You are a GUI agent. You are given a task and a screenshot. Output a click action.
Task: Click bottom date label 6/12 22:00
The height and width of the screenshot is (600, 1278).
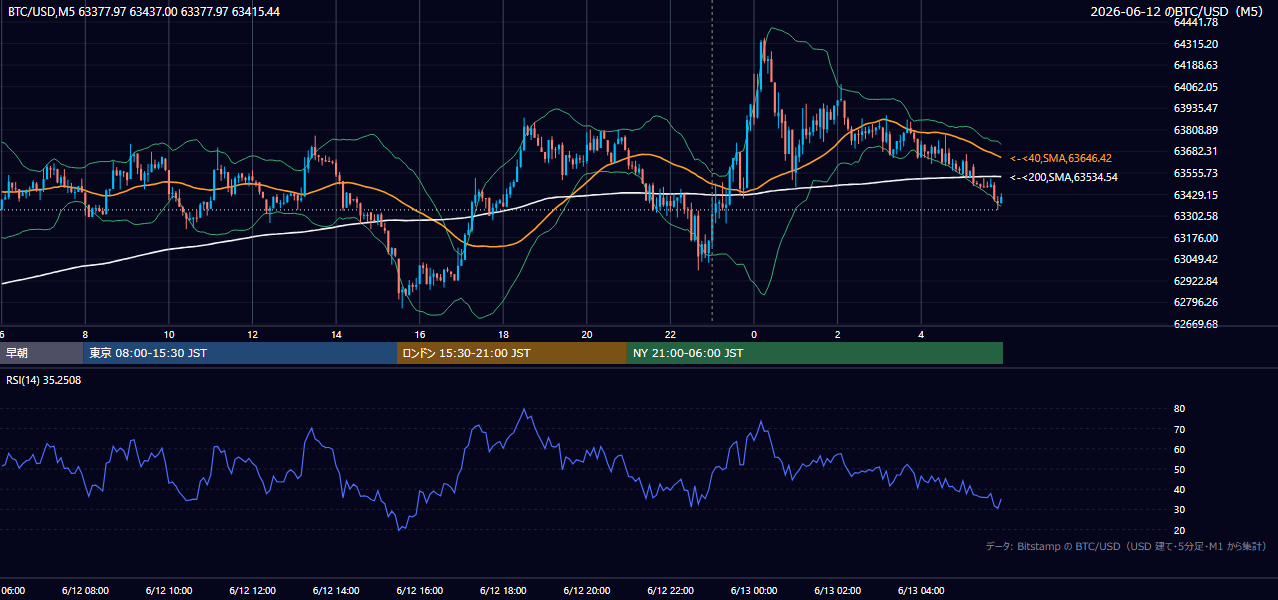click(x=670, y=590)
